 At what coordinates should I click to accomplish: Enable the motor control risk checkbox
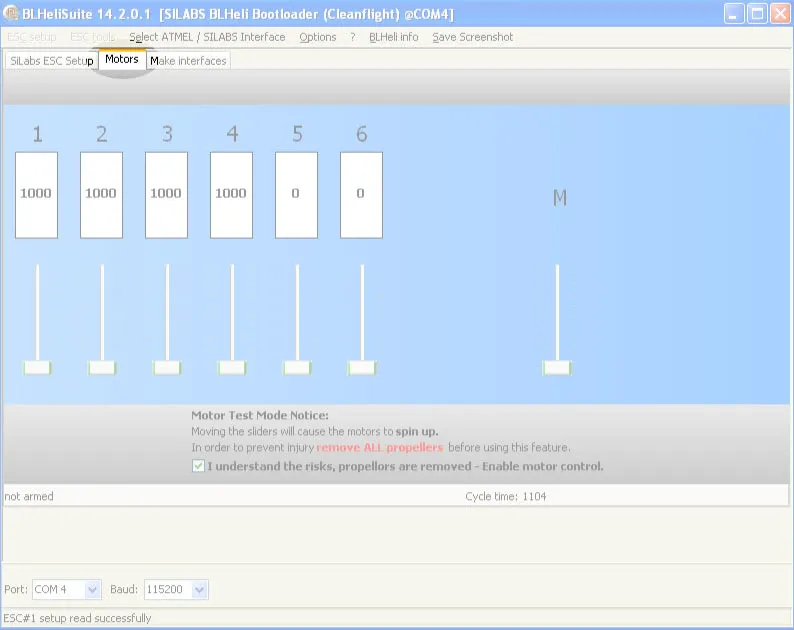pyautogui.click(x=198, y=466)
